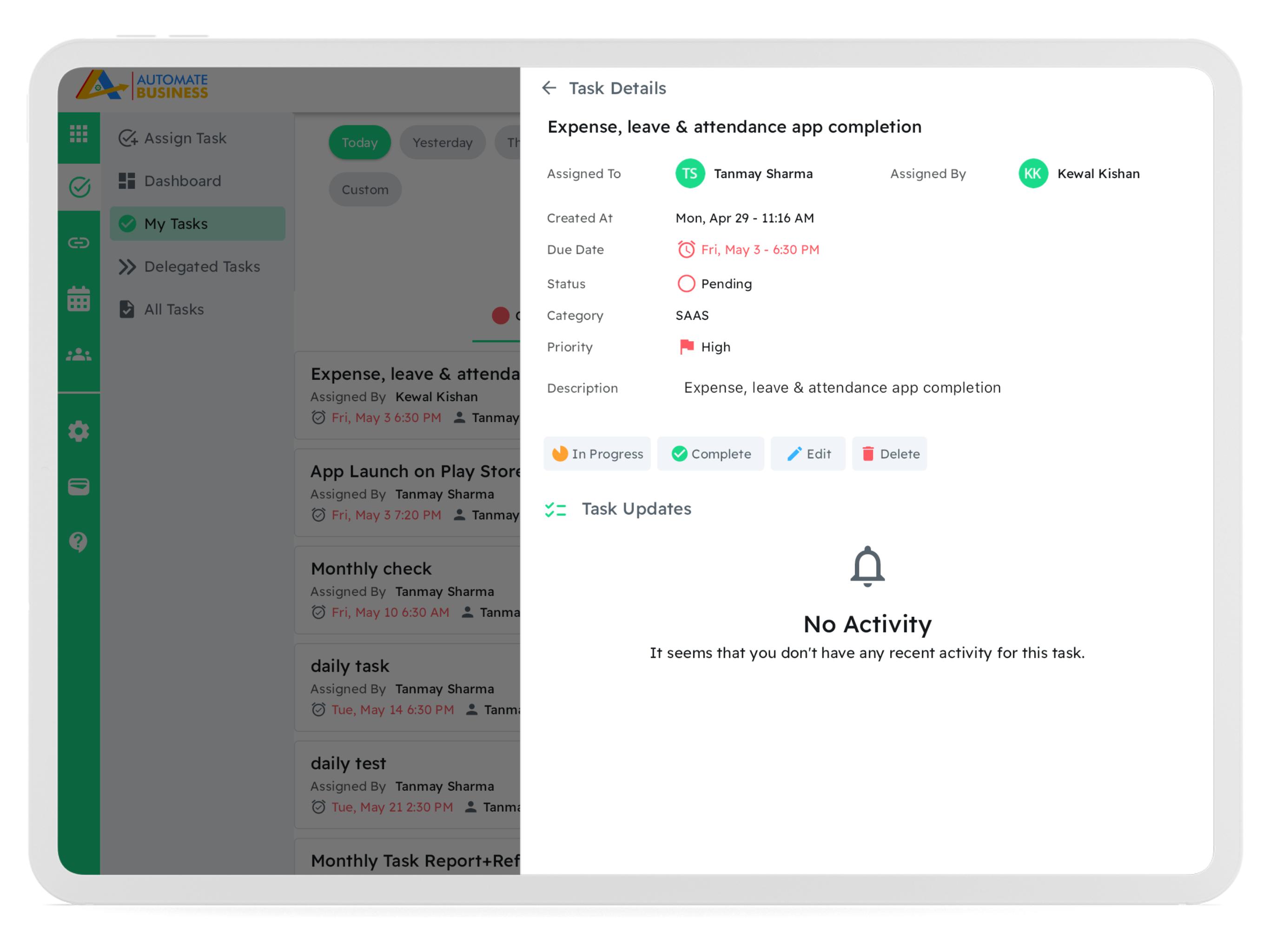Image resolution: width=1270 pixels, height=952 pixels.
Task: Open Delegated Tasks
Action: click(198, 266)
